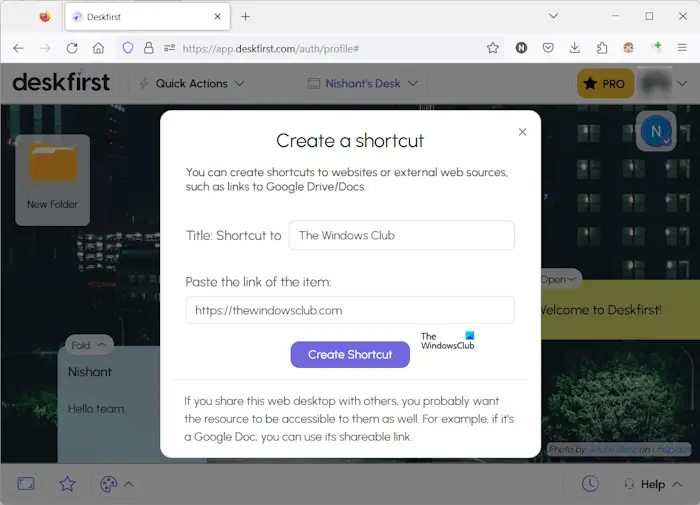Screen dimensions: 700x505
Task: Click the Hello team note text
Action: tap(96, 409)
